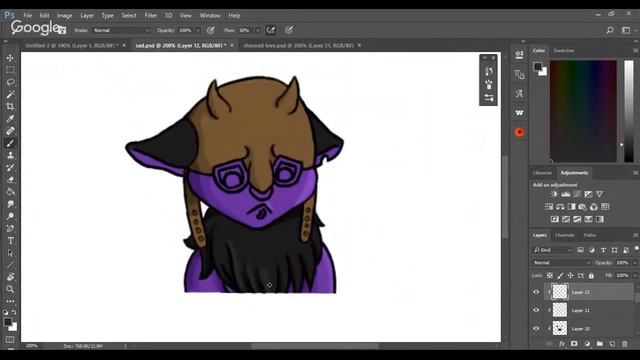Screen dimensions: 640x360
Task: Select the Dodge tool
Action: tap(10, 216)
